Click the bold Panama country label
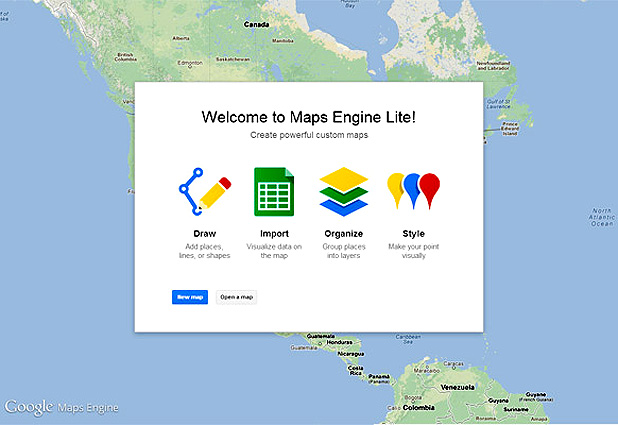The width and height of the screenshot is (618, 425). tap(379, 376)
